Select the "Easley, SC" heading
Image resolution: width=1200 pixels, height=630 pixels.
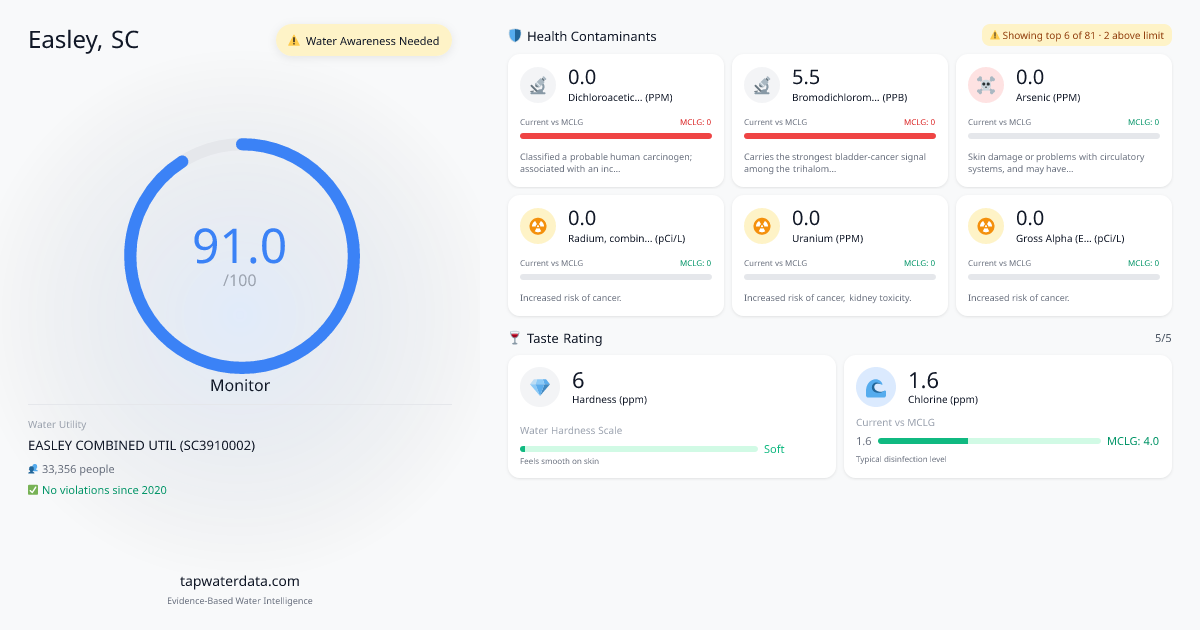coord(84,40)
